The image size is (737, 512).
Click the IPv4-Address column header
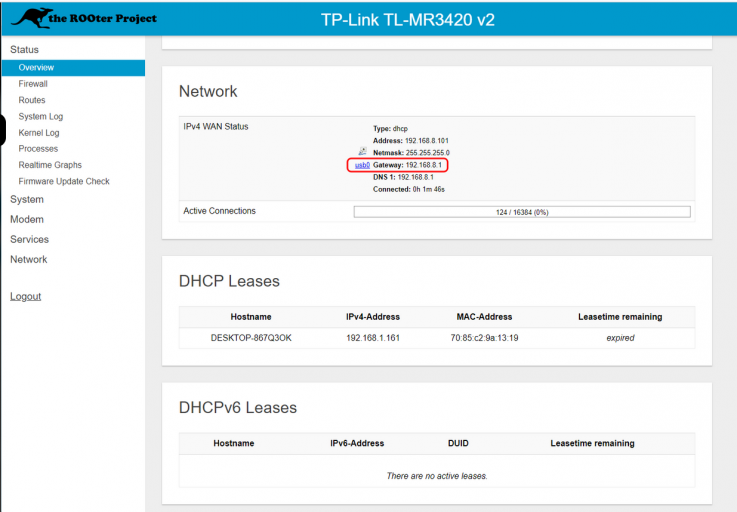(x=373, y=317)
